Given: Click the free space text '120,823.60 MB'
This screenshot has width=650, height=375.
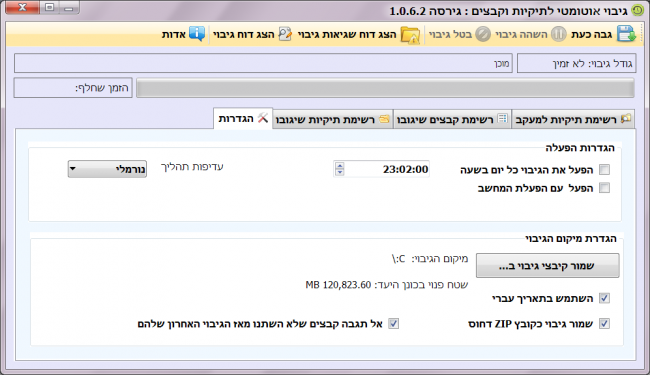Looking at the screenshot, I should tap(338, 285).
